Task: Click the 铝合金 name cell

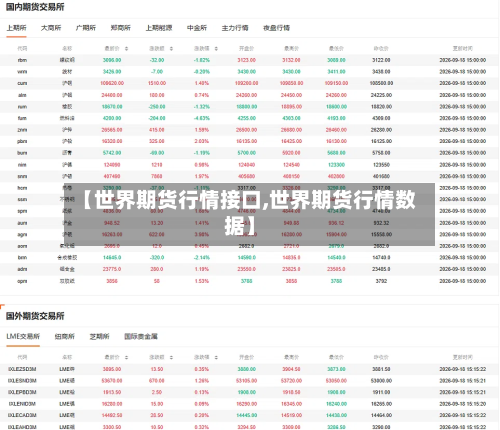Action: tap(67, 269)
